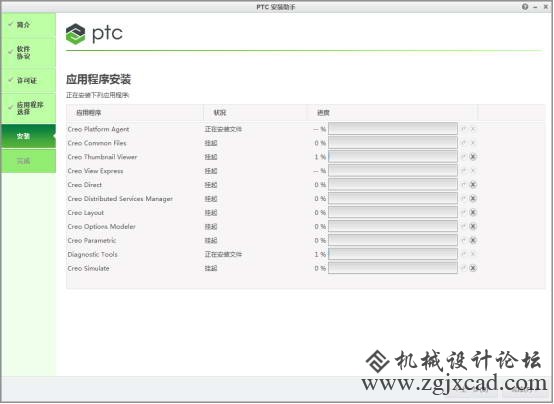
Task: Click 挂起 status link for Creo Simulate
Action: (211, 268)
